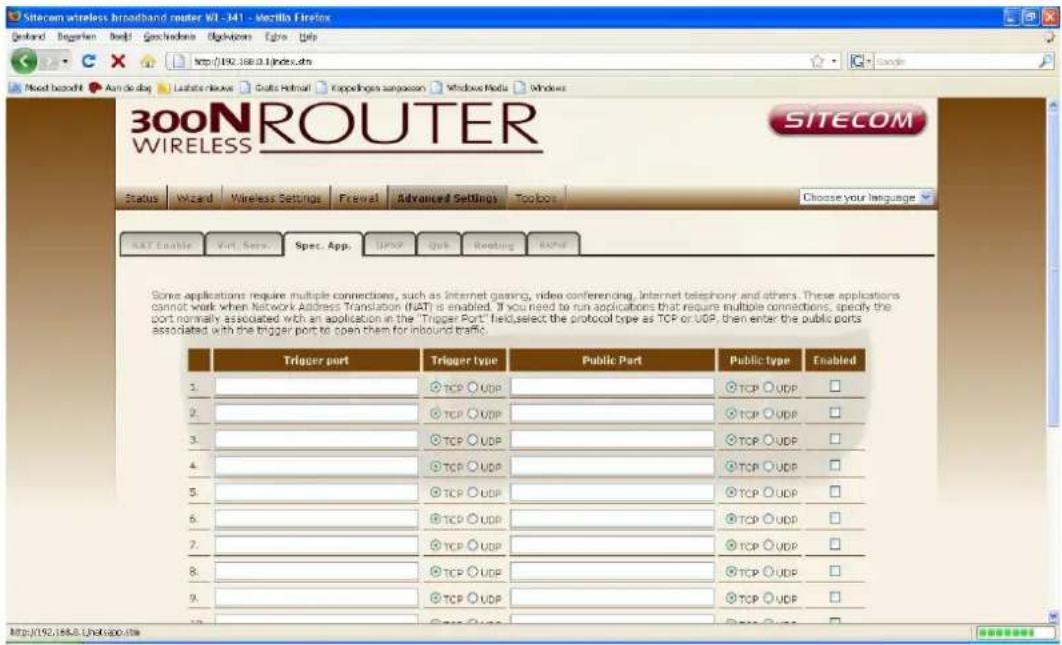Image resolution: width=1062 pixels, height=645 pixels.
Task: Click the Public Port field in row 8
Action: (612, 572)
